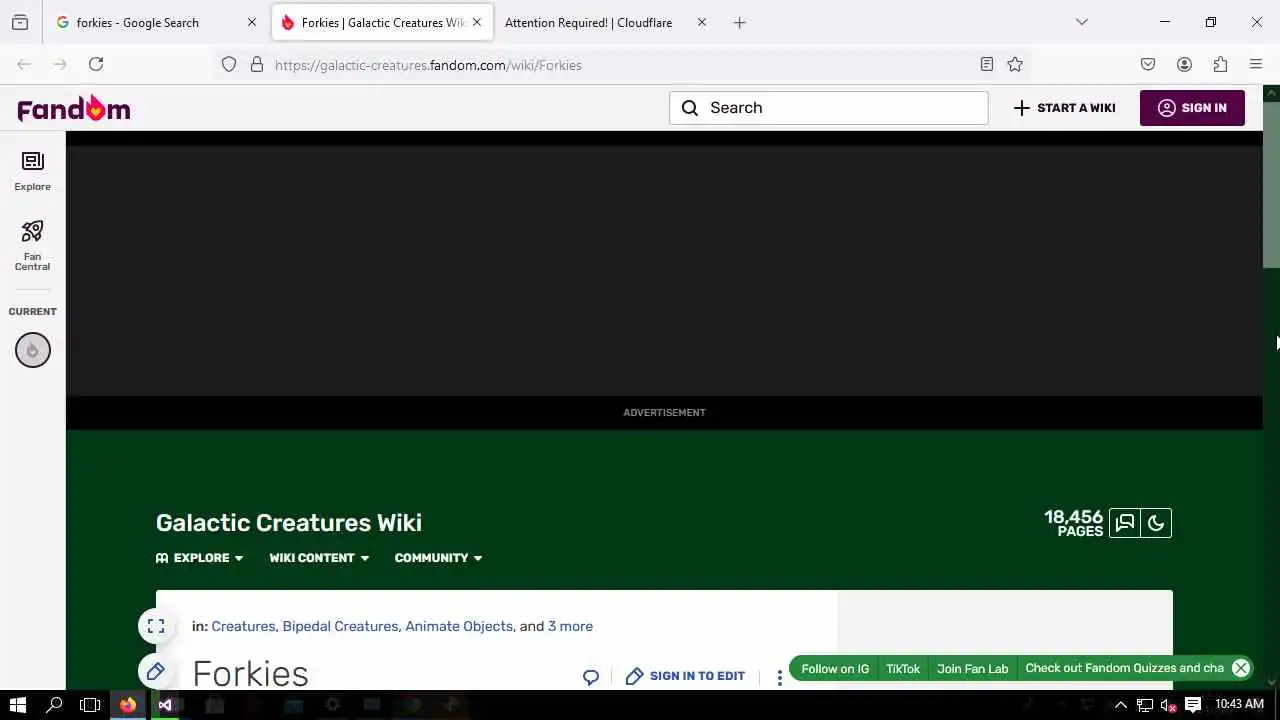Screen dimensions: 1280x720
Task: Click Join Fan Lab
Action: tap(972, 668)
